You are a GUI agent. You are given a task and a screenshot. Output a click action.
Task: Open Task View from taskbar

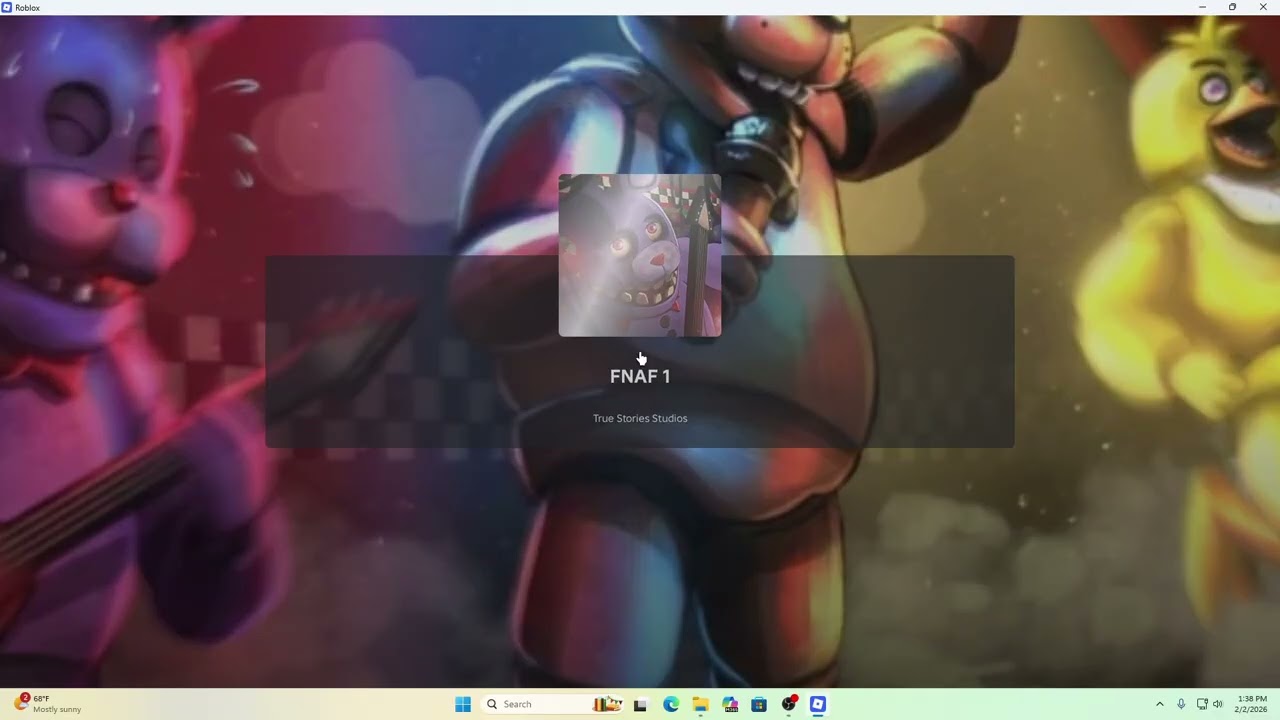coord(640,704)
